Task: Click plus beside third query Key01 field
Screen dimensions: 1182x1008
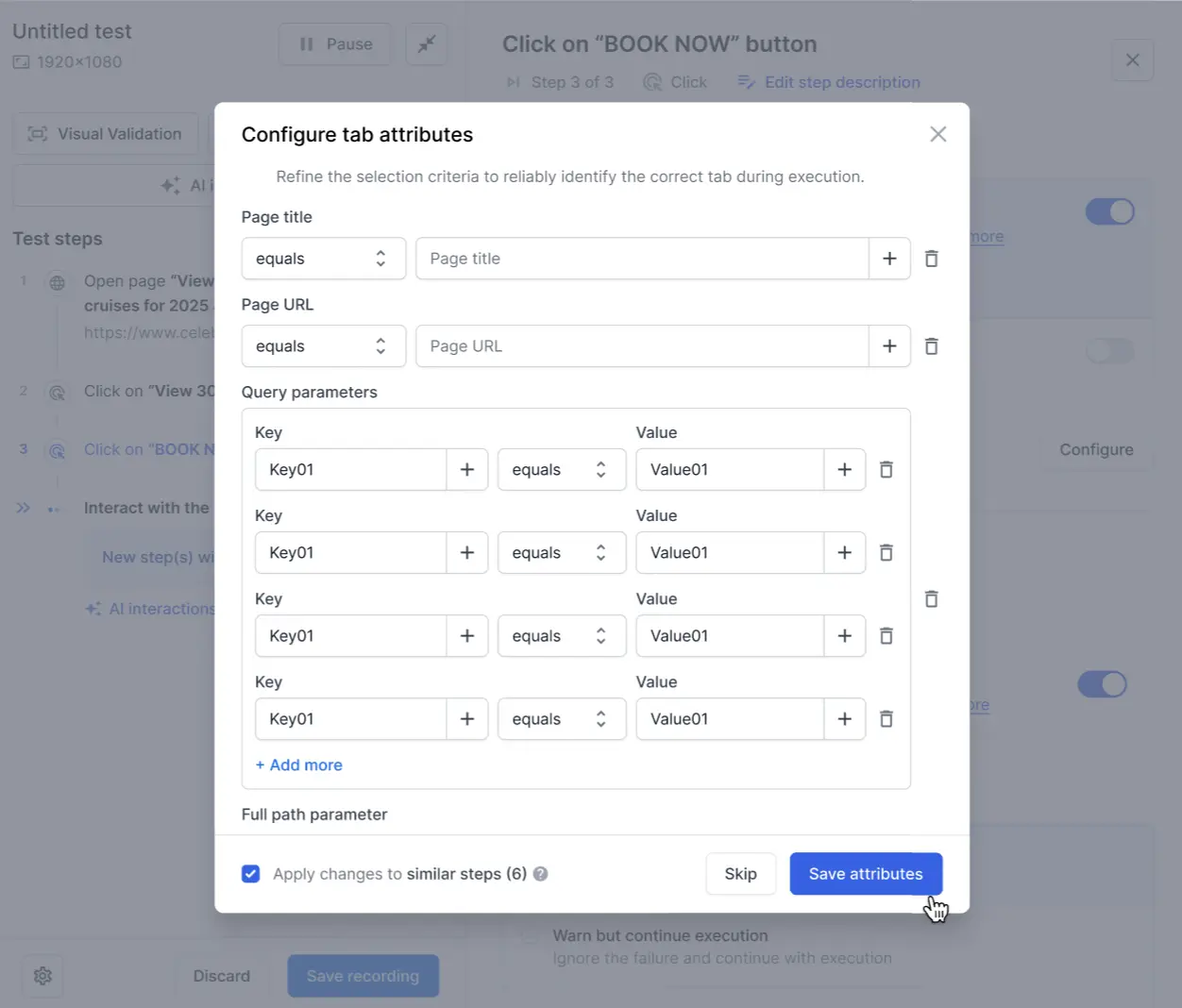Action: [467, 636]
